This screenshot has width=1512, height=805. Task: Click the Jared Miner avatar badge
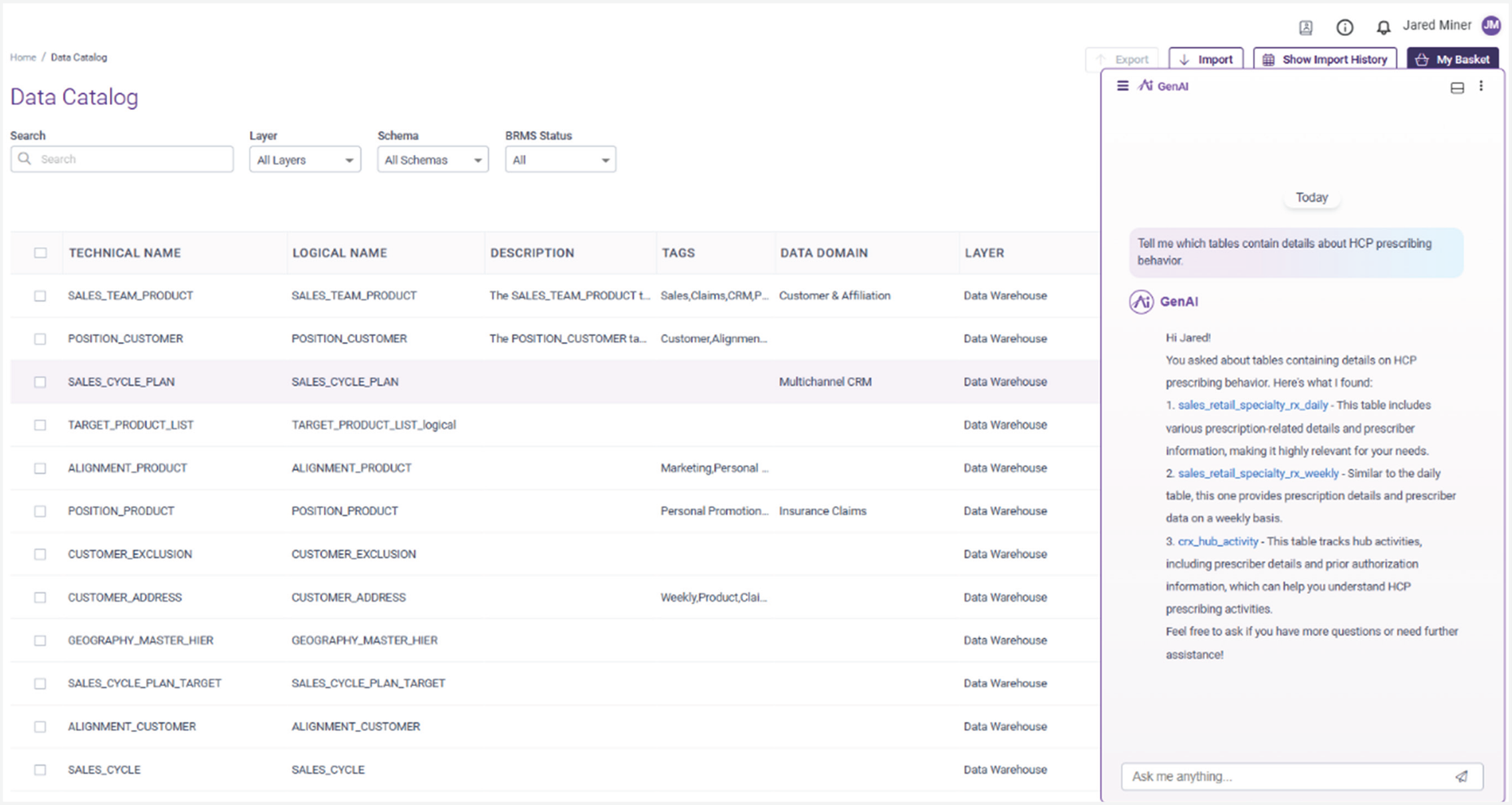1491,25
